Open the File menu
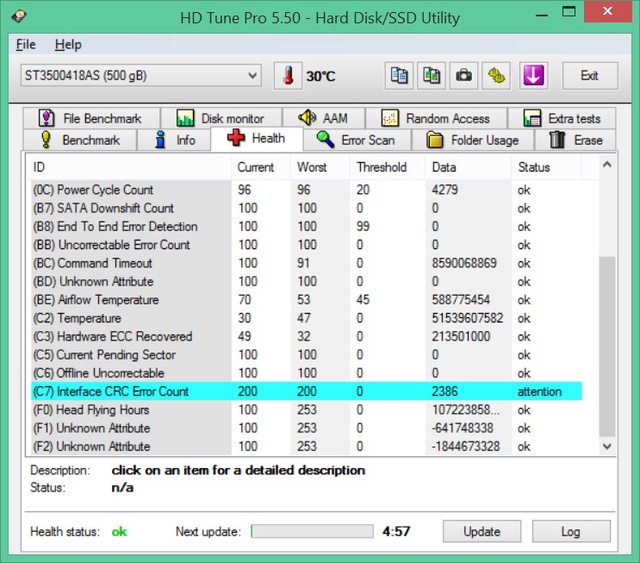 (x=26, y=44)
